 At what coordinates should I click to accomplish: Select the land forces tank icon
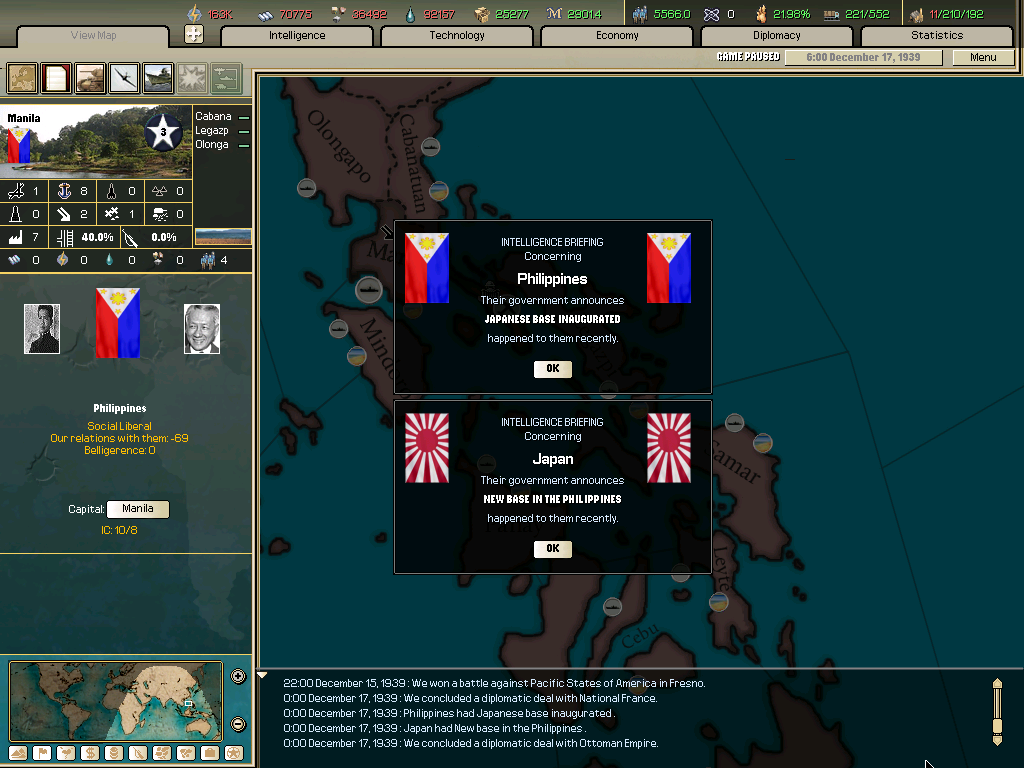point(89,78)
